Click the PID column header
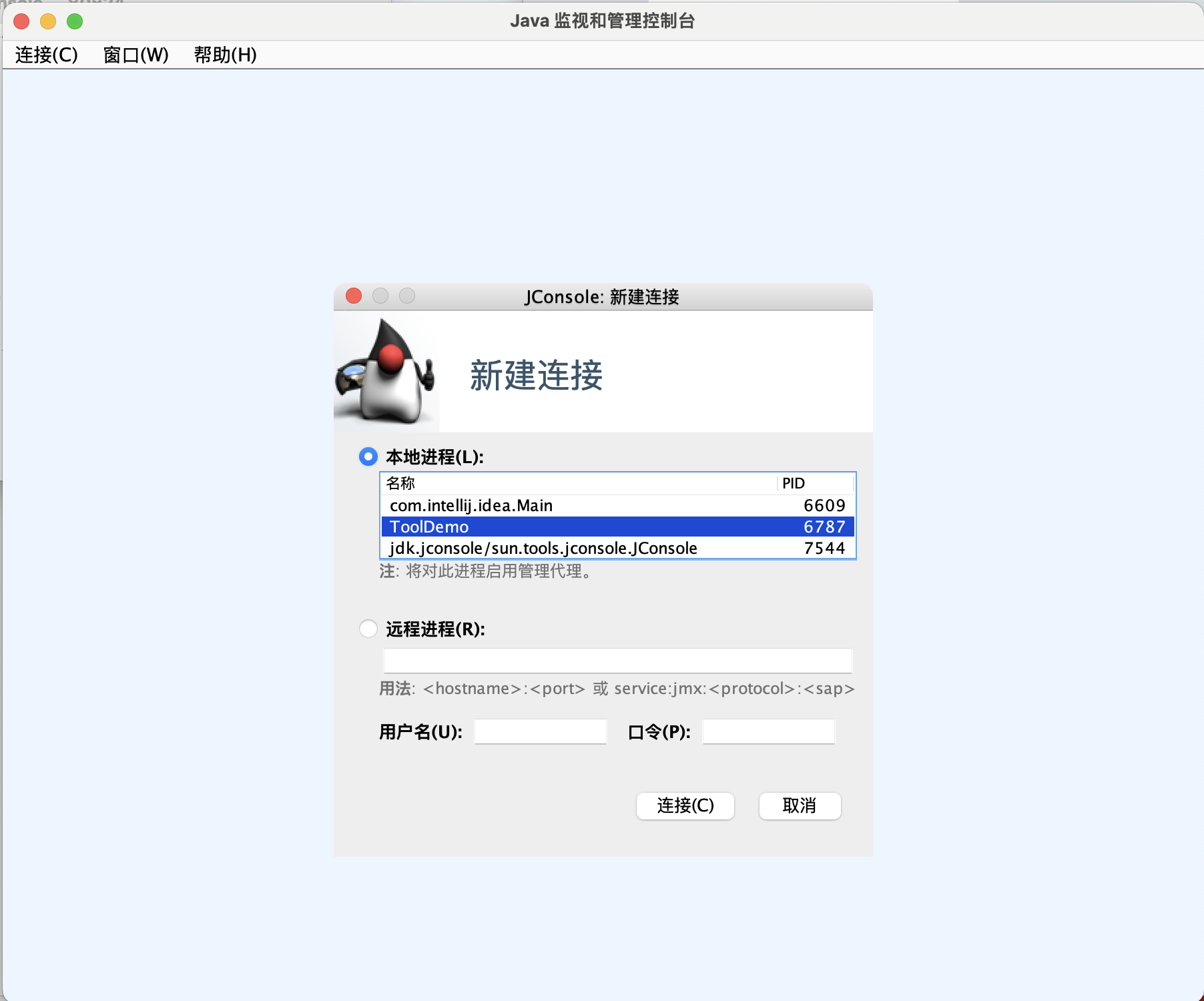The width and height of the screenshot is (1204, 1001). click(816, 483)
